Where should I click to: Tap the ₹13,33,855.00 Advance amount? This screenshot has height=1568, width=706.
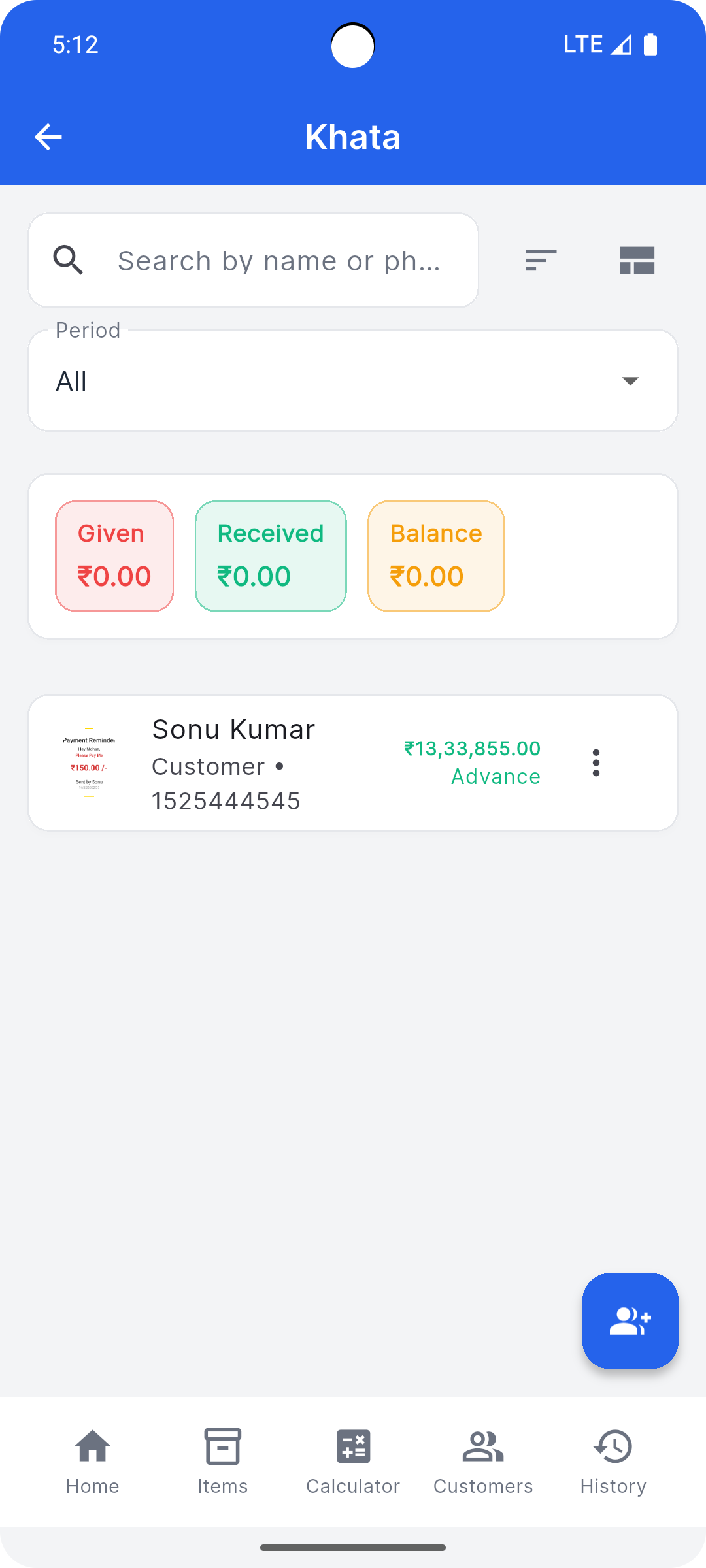pyautogui.click(x=472, y=762)
